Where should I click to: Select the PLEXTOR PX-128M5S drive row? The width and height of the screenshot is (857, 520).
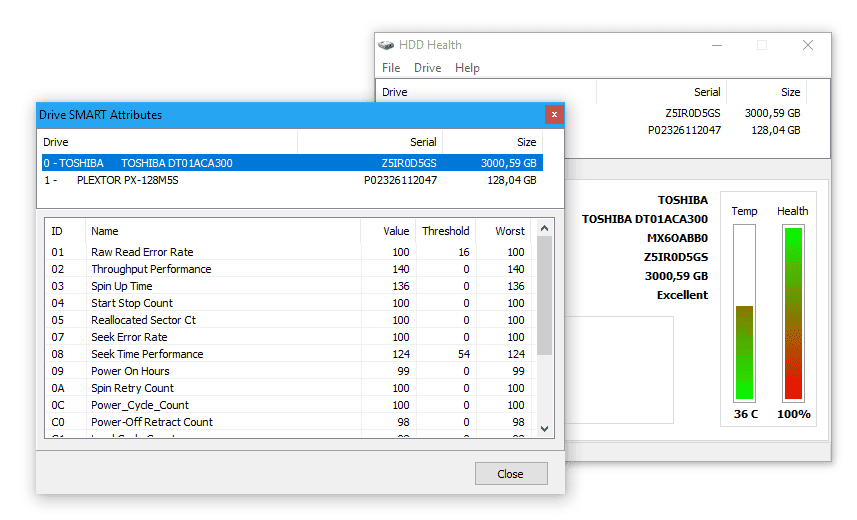tap(292, 180)
